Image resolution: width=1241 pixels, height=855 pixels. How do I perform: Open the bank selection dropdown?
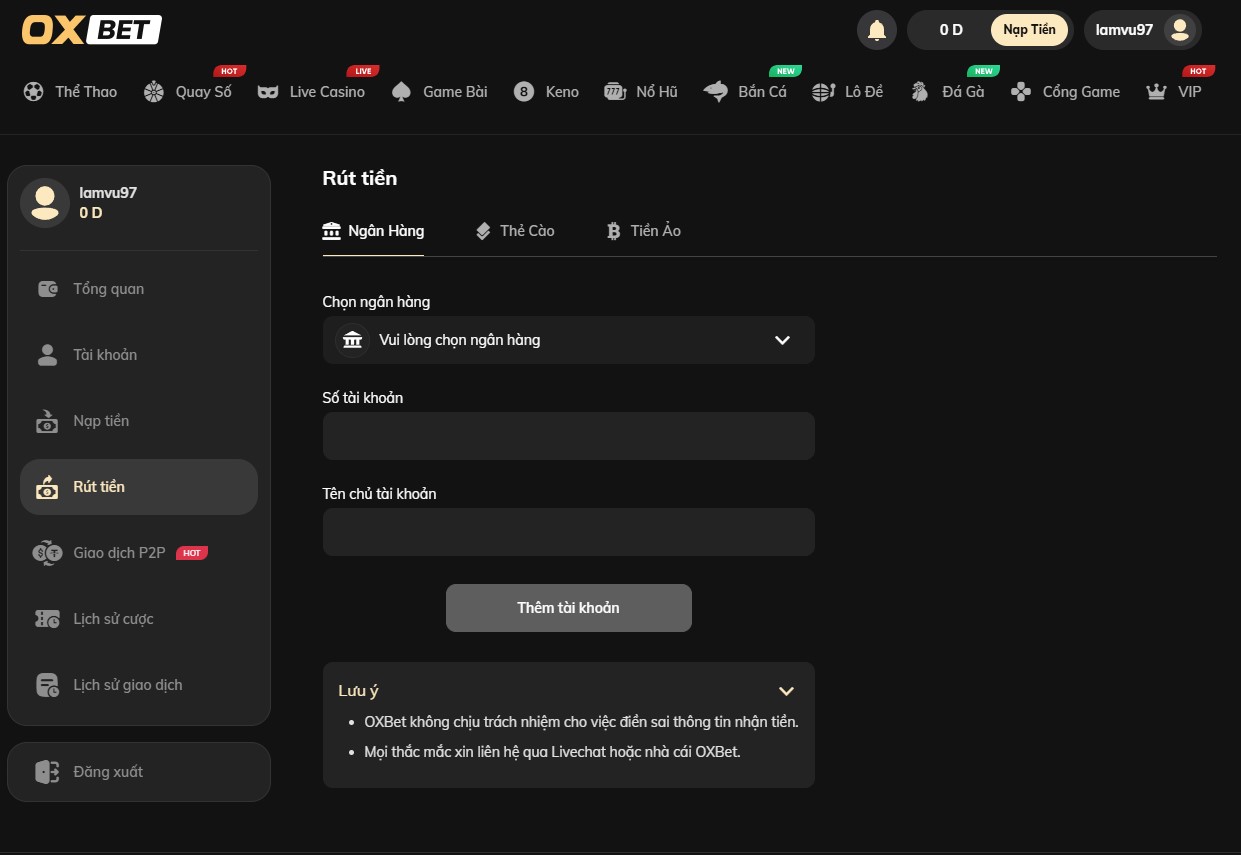click(x=568, y=340)
